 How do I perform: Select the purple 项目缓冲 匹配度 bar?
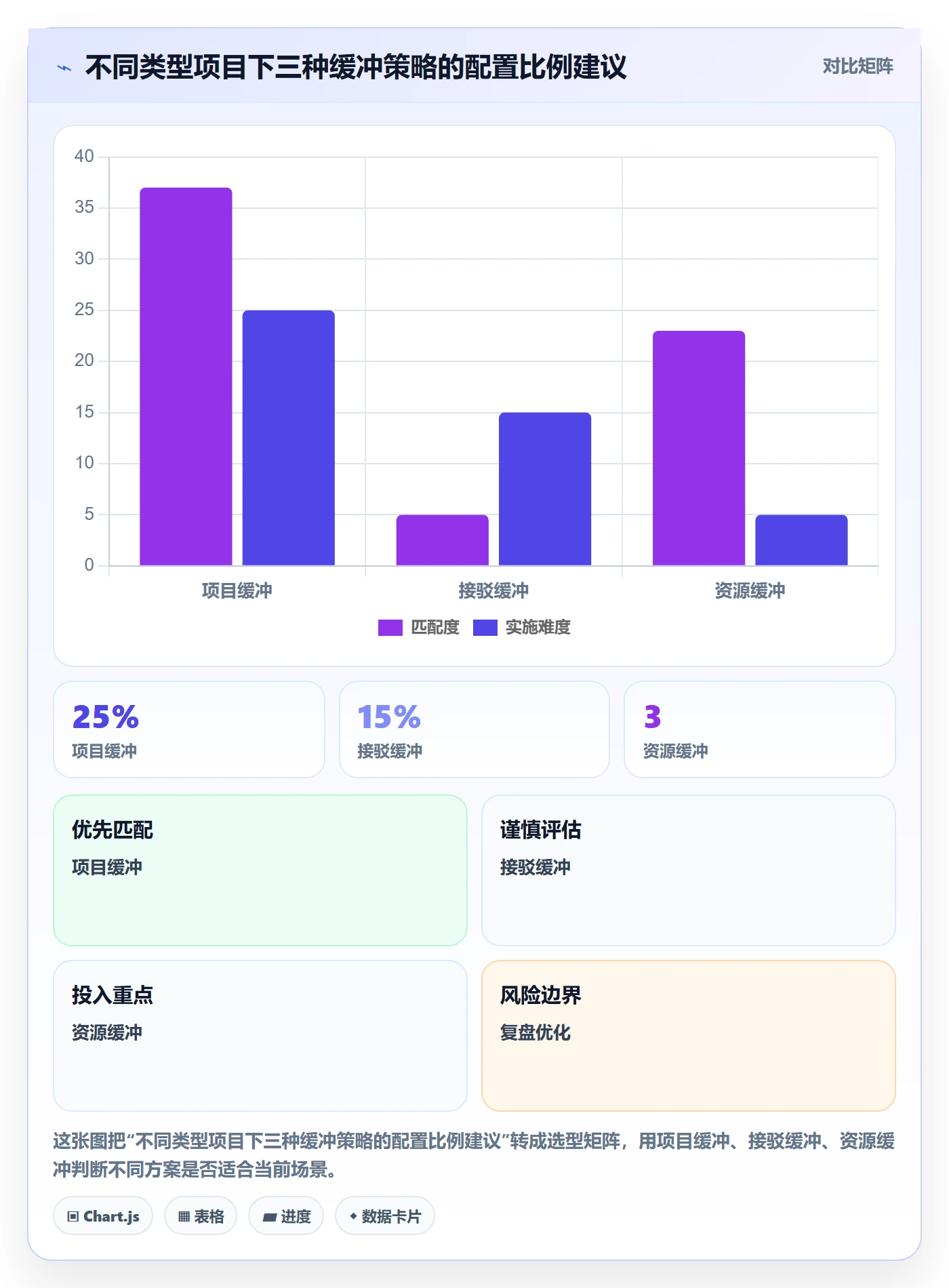[186, 376]
